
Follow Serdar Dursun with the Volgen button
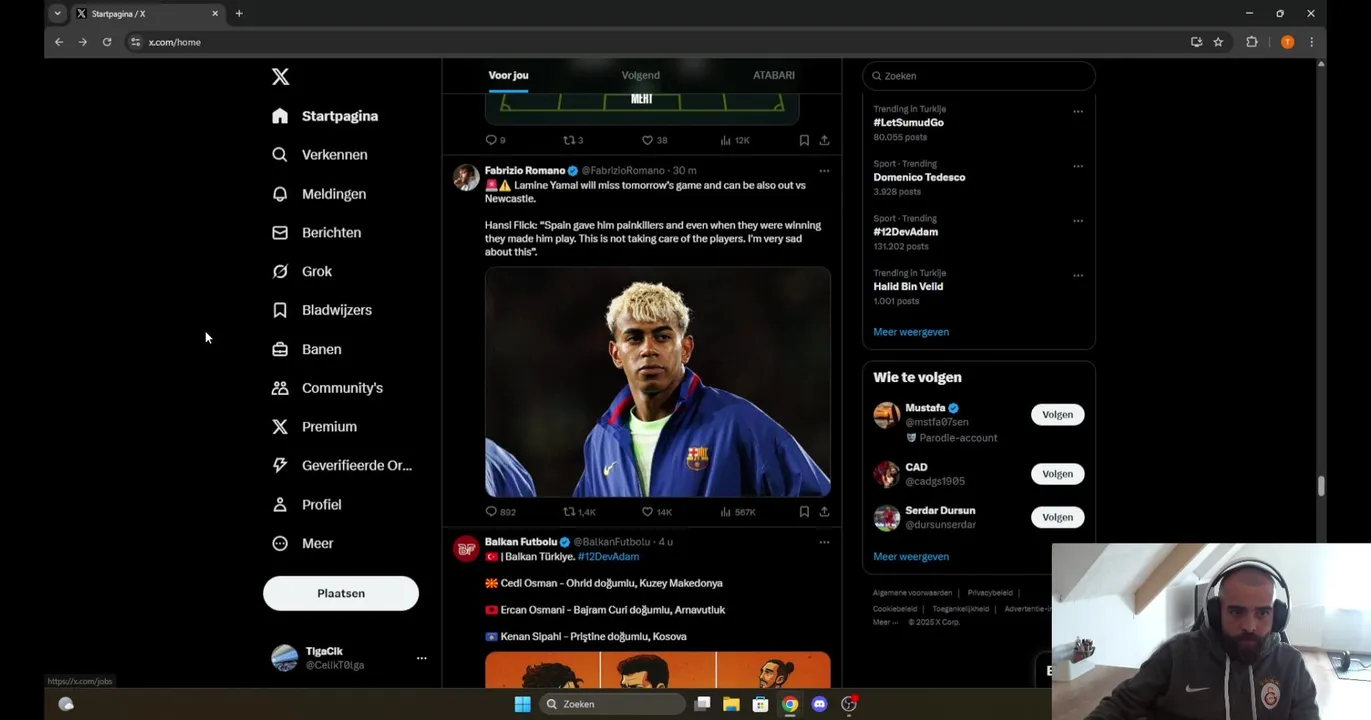click(x=1057, y=517)
